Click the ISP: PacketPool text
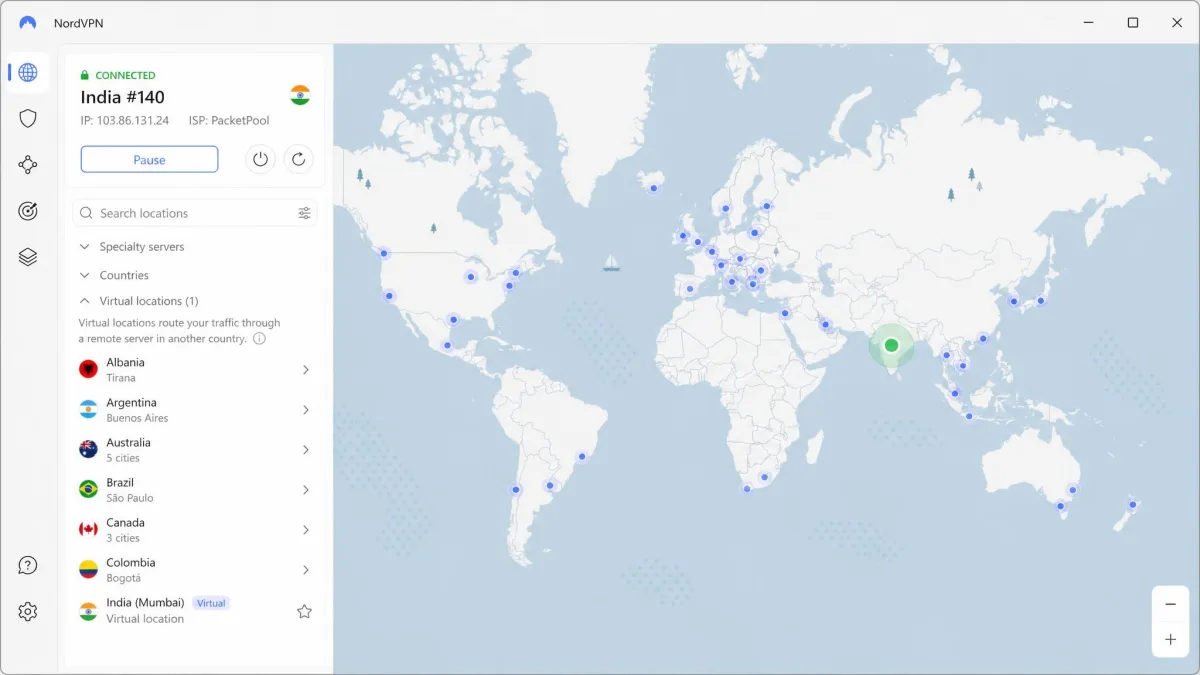This screenshot has height=675, width=1200. [229, 120]
